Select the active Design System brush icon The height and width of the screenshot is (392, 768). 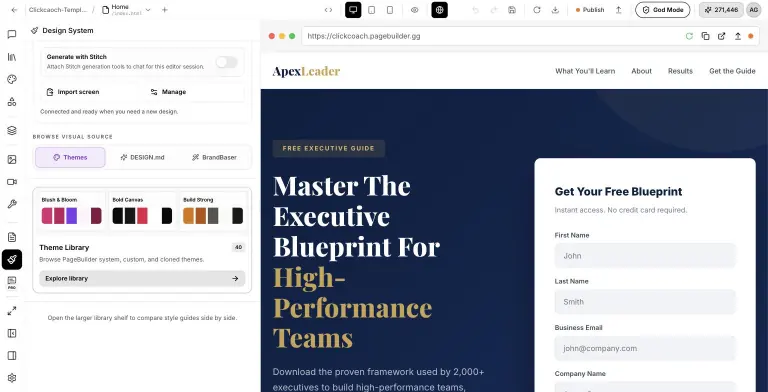[x=12, y=260]
